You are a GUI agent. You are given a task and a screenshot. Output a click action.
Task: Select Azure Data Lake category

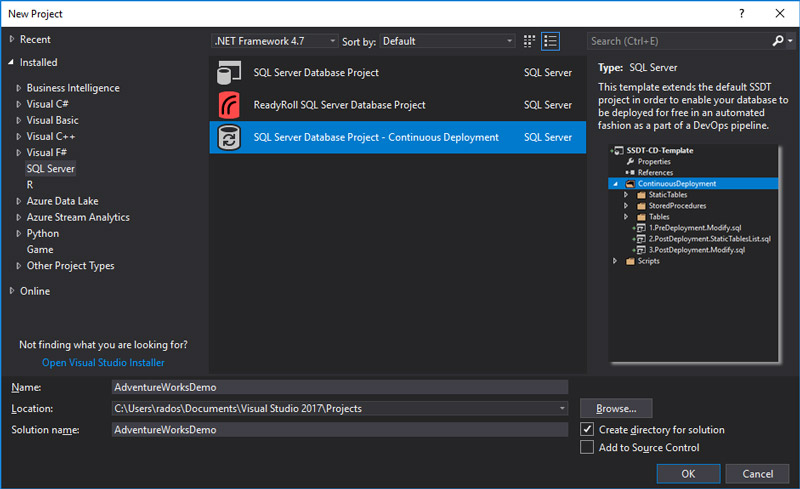pyautogui.click(x=62, y=201)
